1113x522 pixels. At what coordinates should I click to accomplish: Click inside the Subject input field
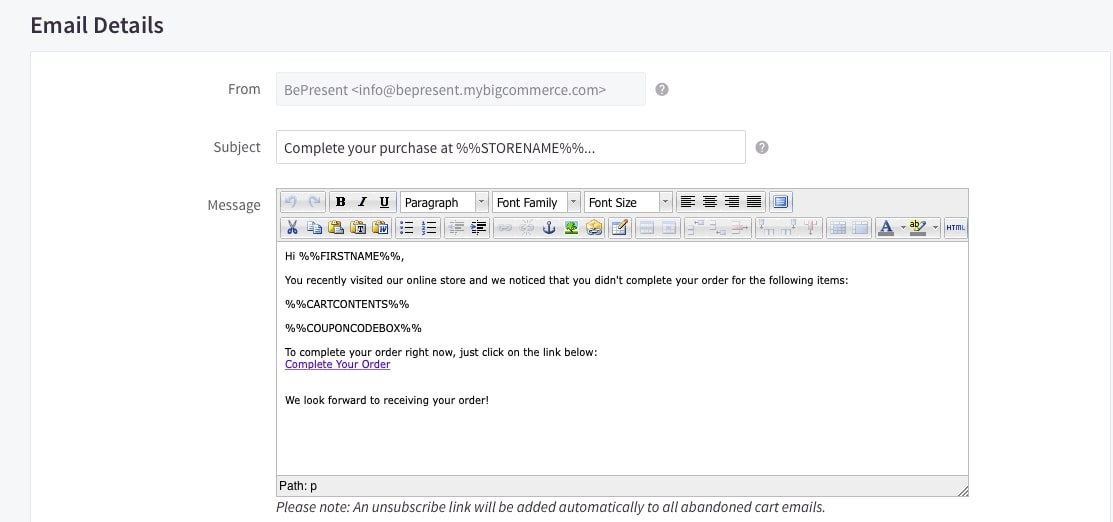point(510,147)
